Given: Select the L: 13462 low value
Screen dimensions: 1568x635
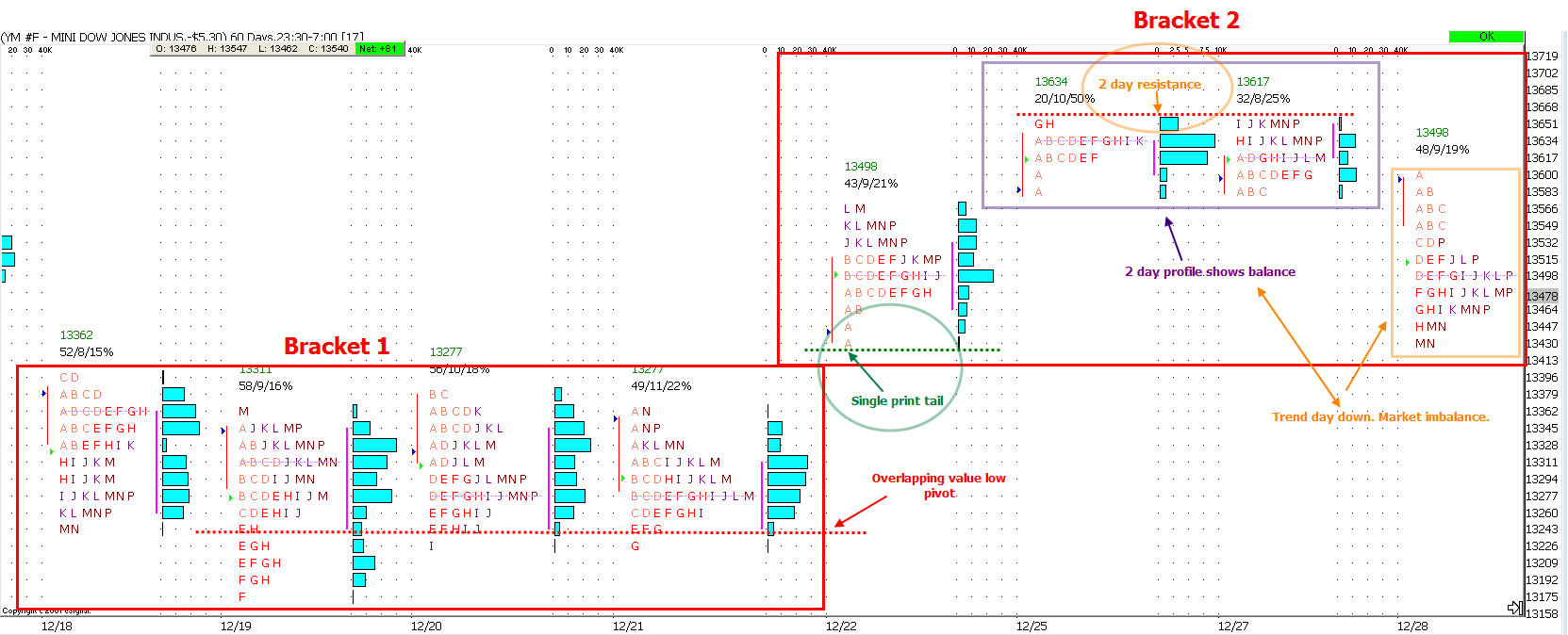Looking at the screenshot, I should pos(278,48).
